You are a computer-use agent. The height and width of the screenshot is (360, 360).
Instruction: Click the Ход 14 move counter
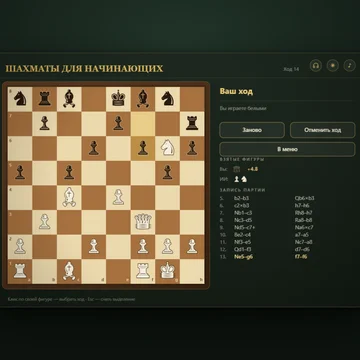[x=291, y=69]
